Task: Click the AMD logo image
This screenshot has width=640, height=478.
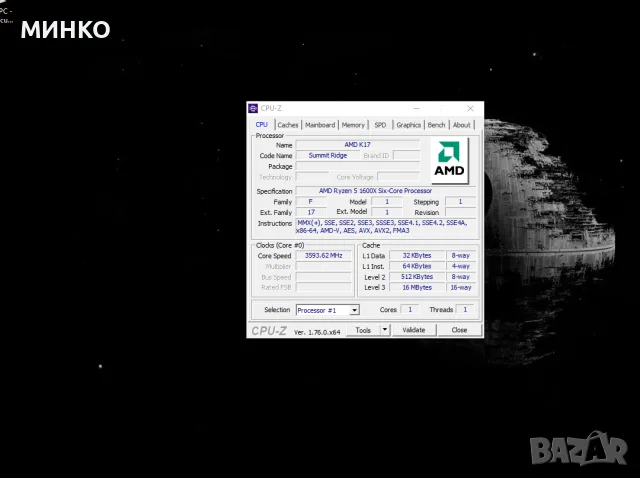Action: click(x=449, y=160)
